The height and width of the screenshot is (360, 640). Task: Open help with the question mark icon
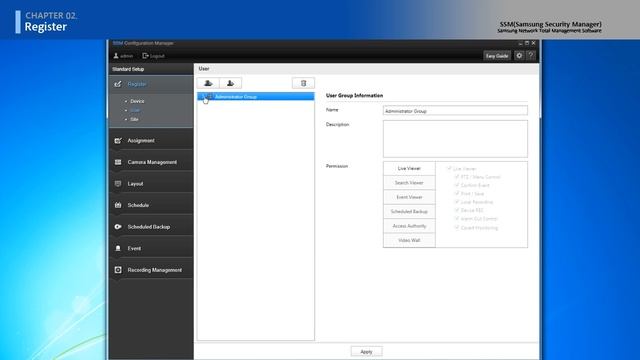pos(531,56)
